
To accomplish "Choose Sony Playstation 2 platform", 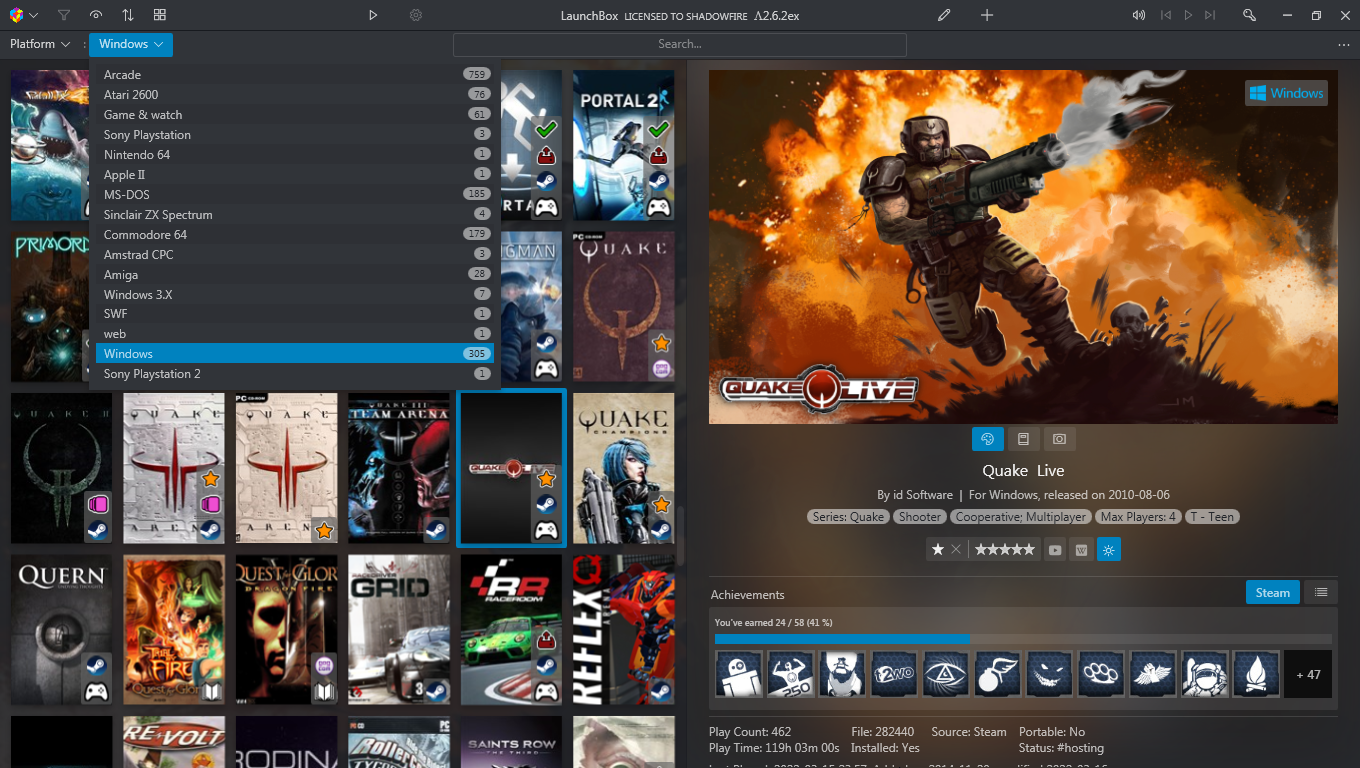I will [295, 374].
